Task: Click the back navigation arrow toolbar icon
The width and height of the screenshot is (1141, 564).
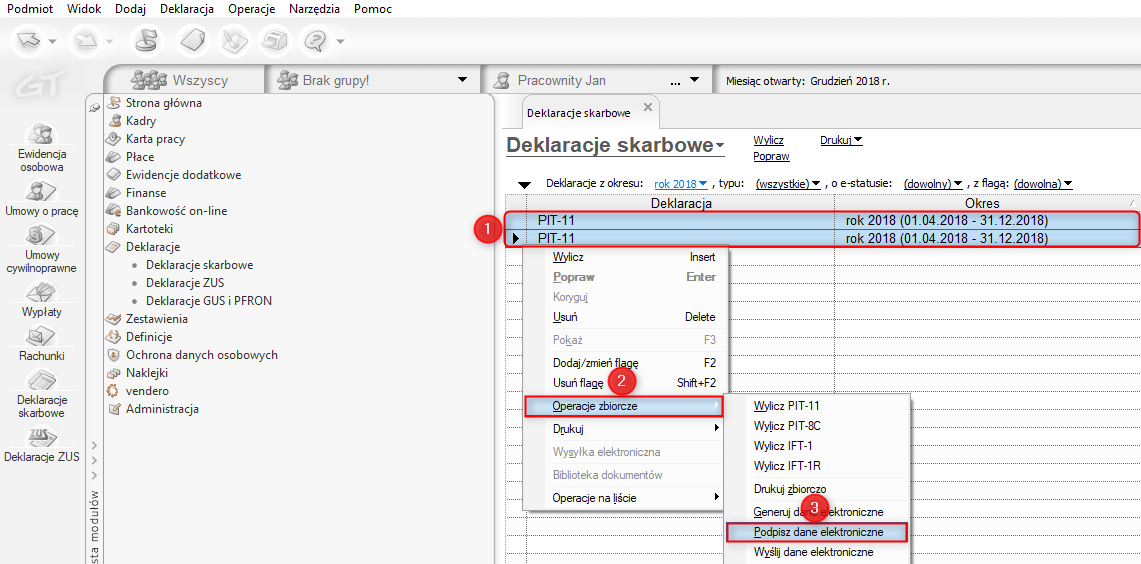Action: tap(28, 41)
